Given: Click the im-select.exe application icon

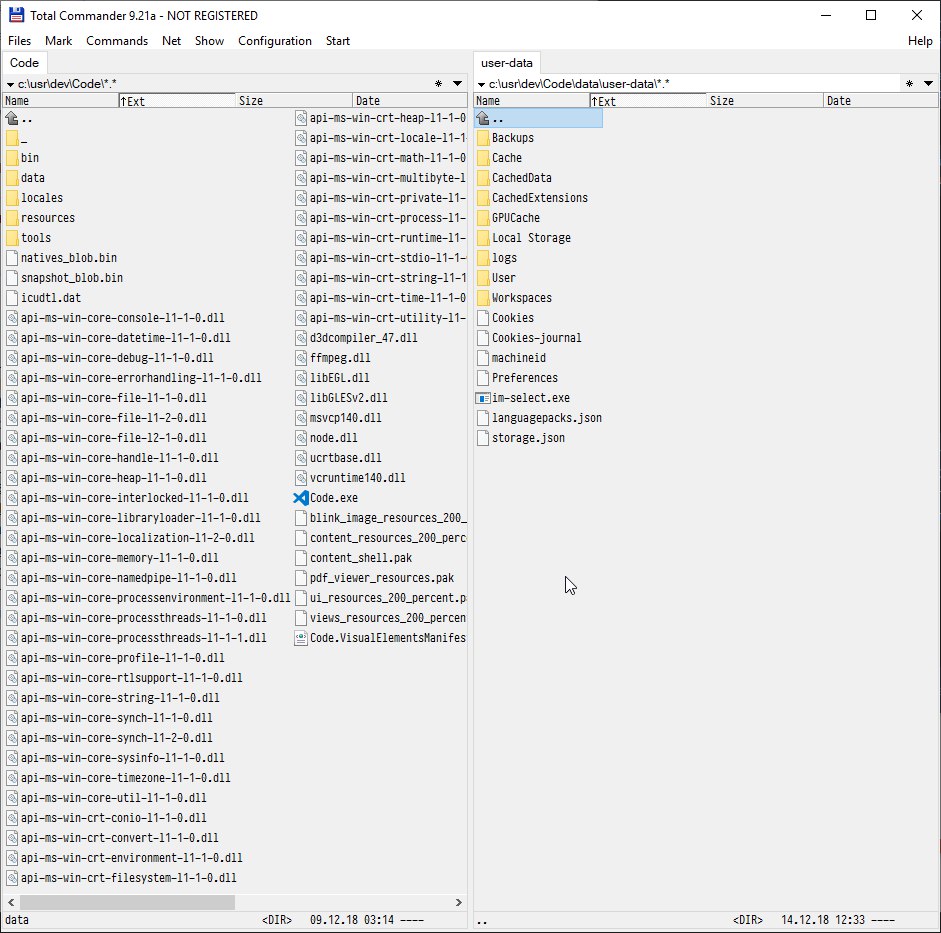Looking at the screenshot, I should 483,398.
